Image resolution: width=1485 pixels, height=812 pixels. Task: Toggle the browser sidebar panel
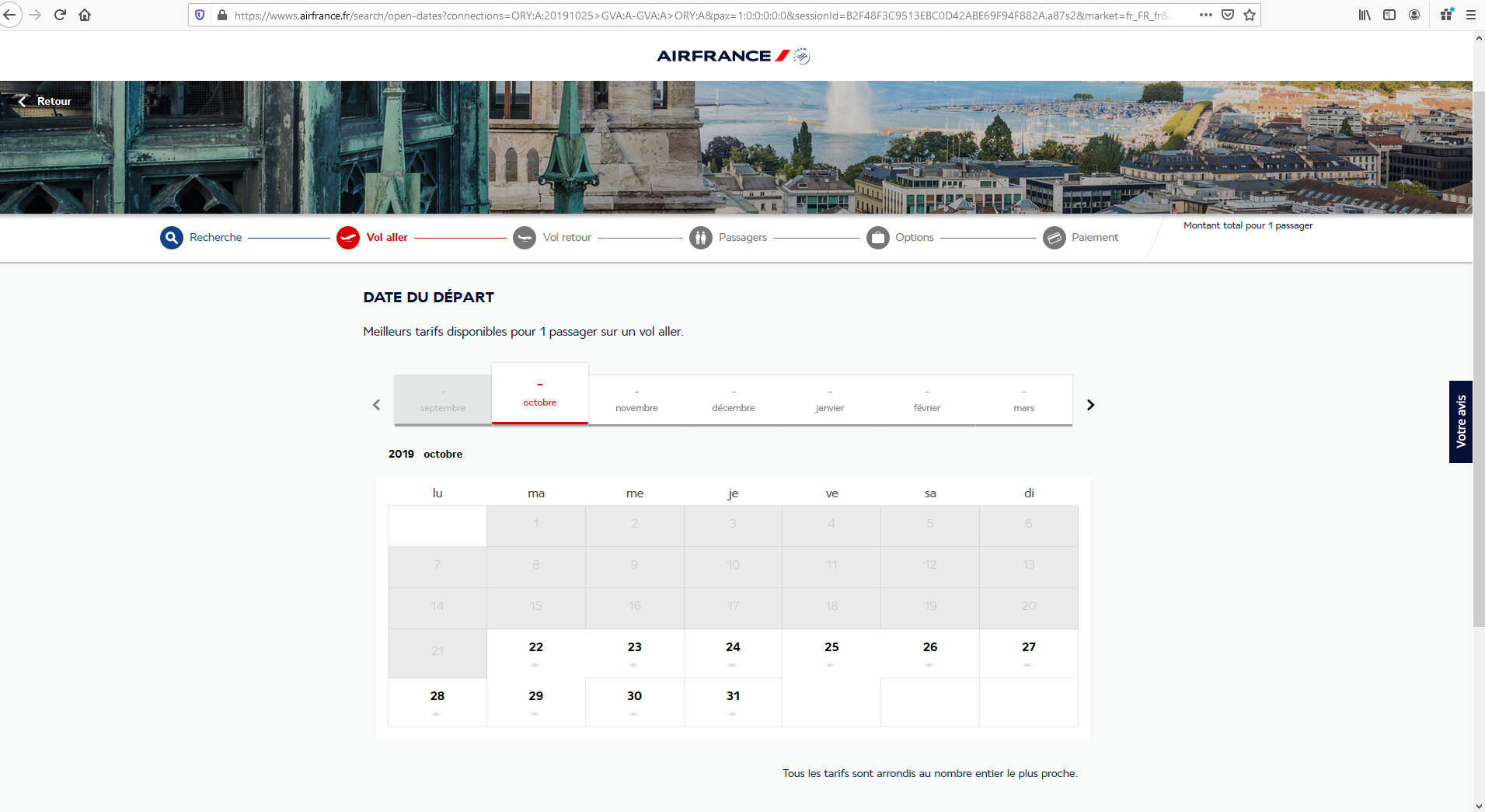pyautogui.click(x=1389, y=15)
